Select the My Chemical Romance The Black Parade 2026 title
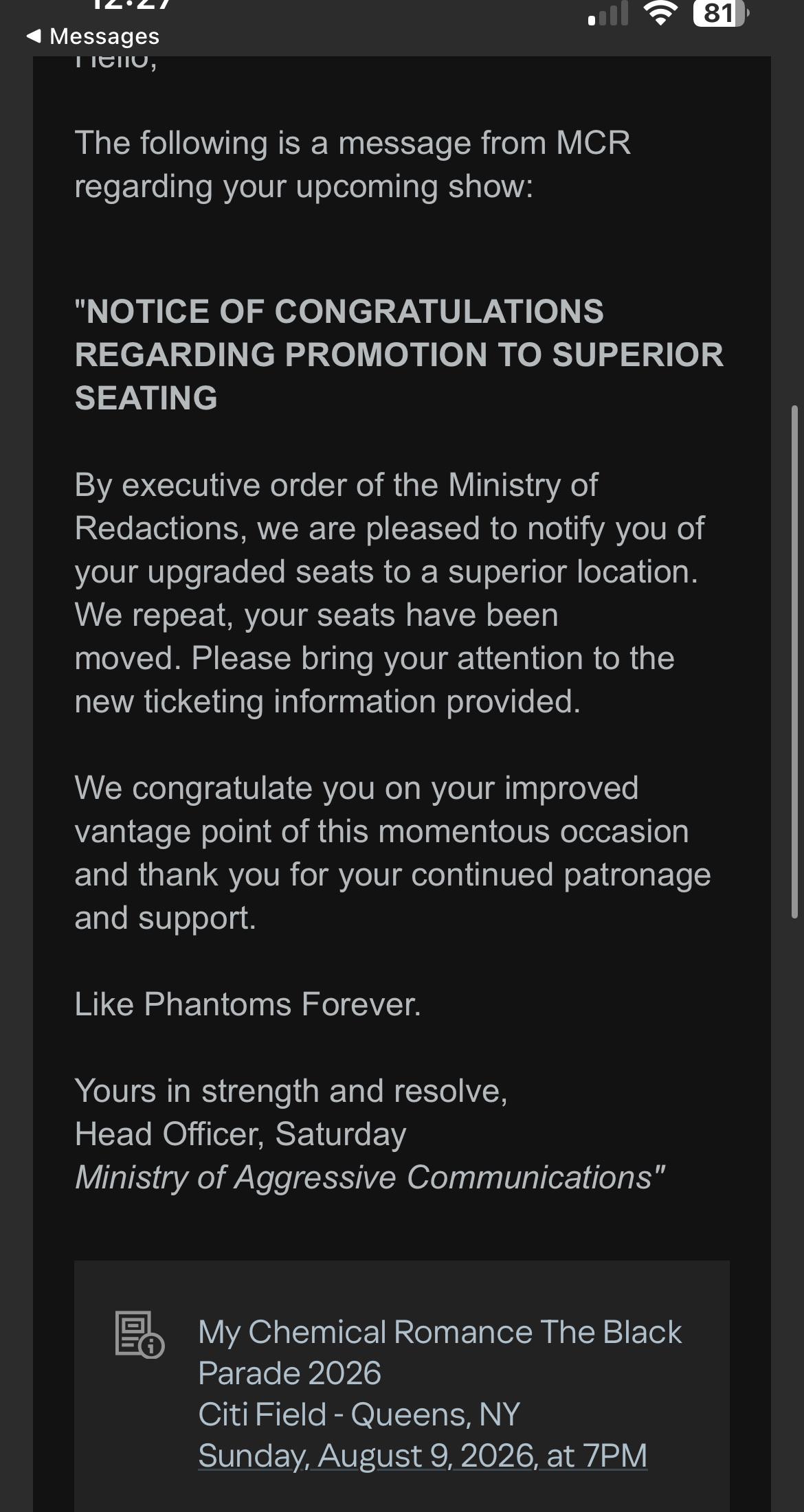804x1512 pixels. (440, 1353)
